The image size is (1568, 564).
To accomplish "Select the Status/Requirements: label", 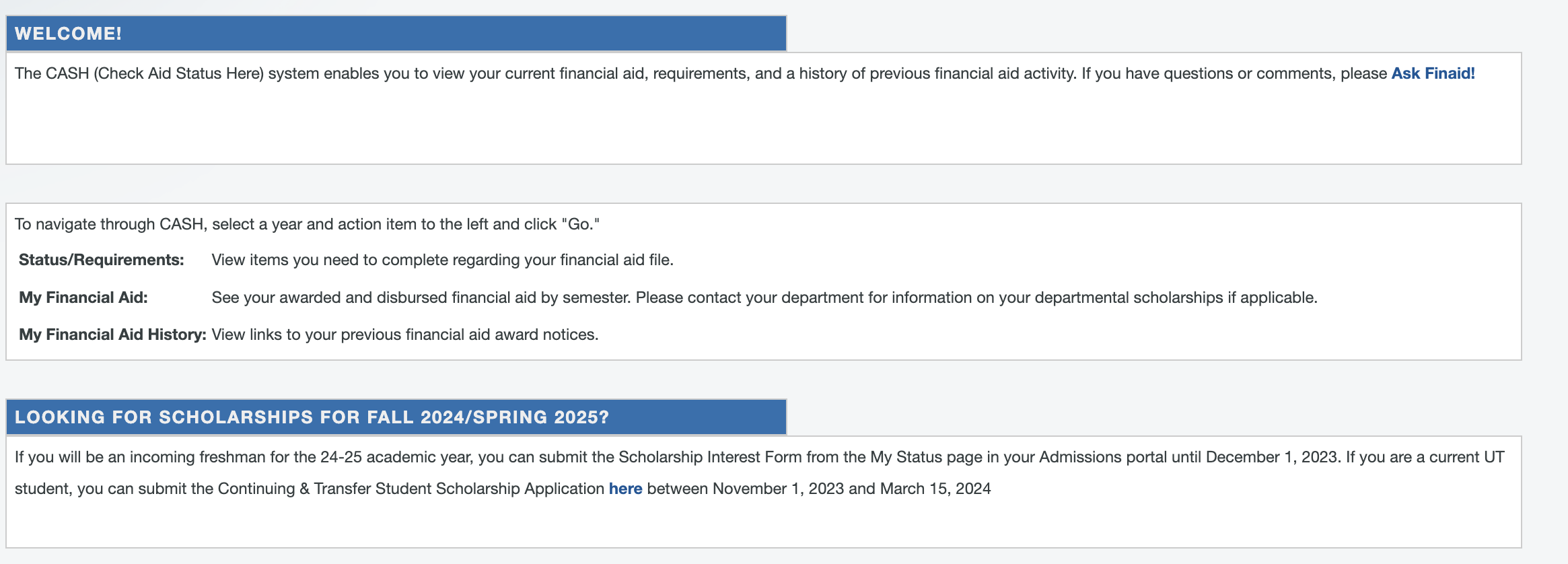I will point(102,260).
